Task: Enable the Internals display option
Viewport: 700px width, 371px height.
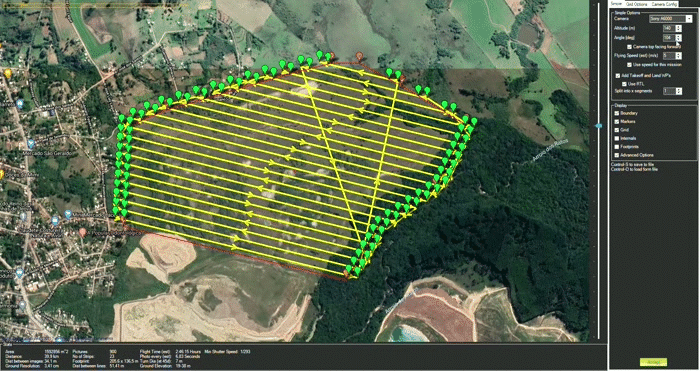Action: pos(617,138)
